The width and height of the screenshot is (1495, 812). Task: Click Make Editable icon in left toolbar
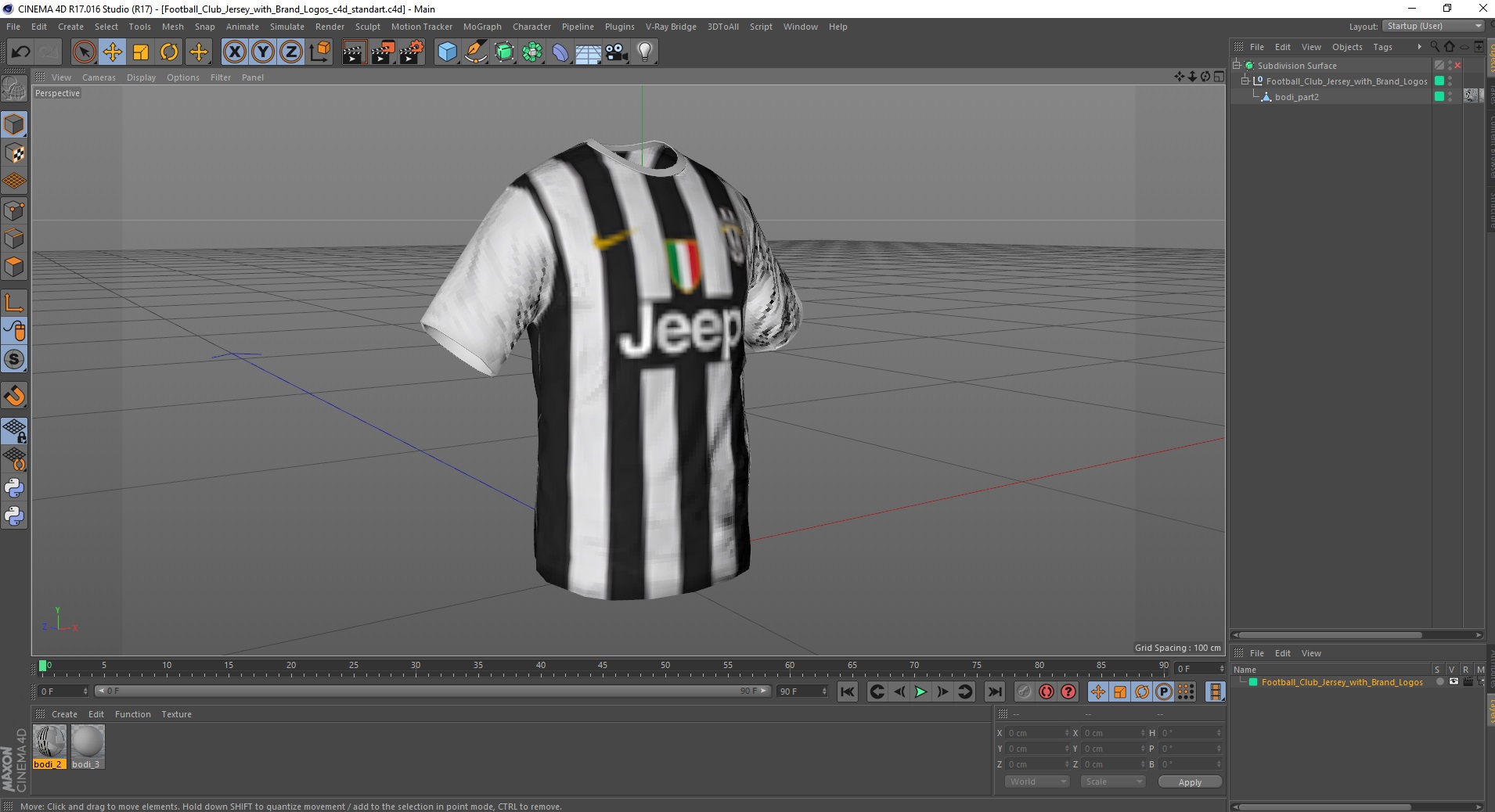click(14, 89)
